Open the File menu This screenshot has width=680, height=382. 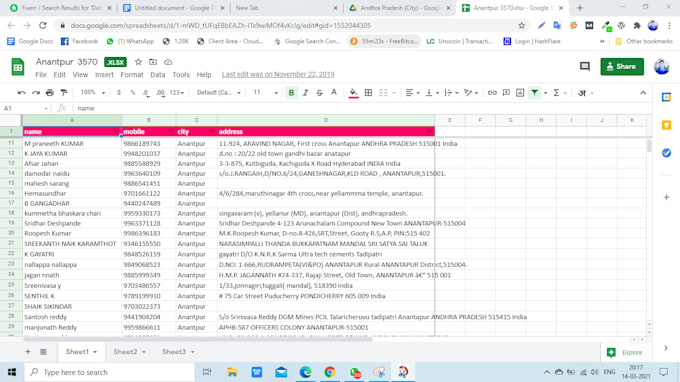click(x=41, y=75)
